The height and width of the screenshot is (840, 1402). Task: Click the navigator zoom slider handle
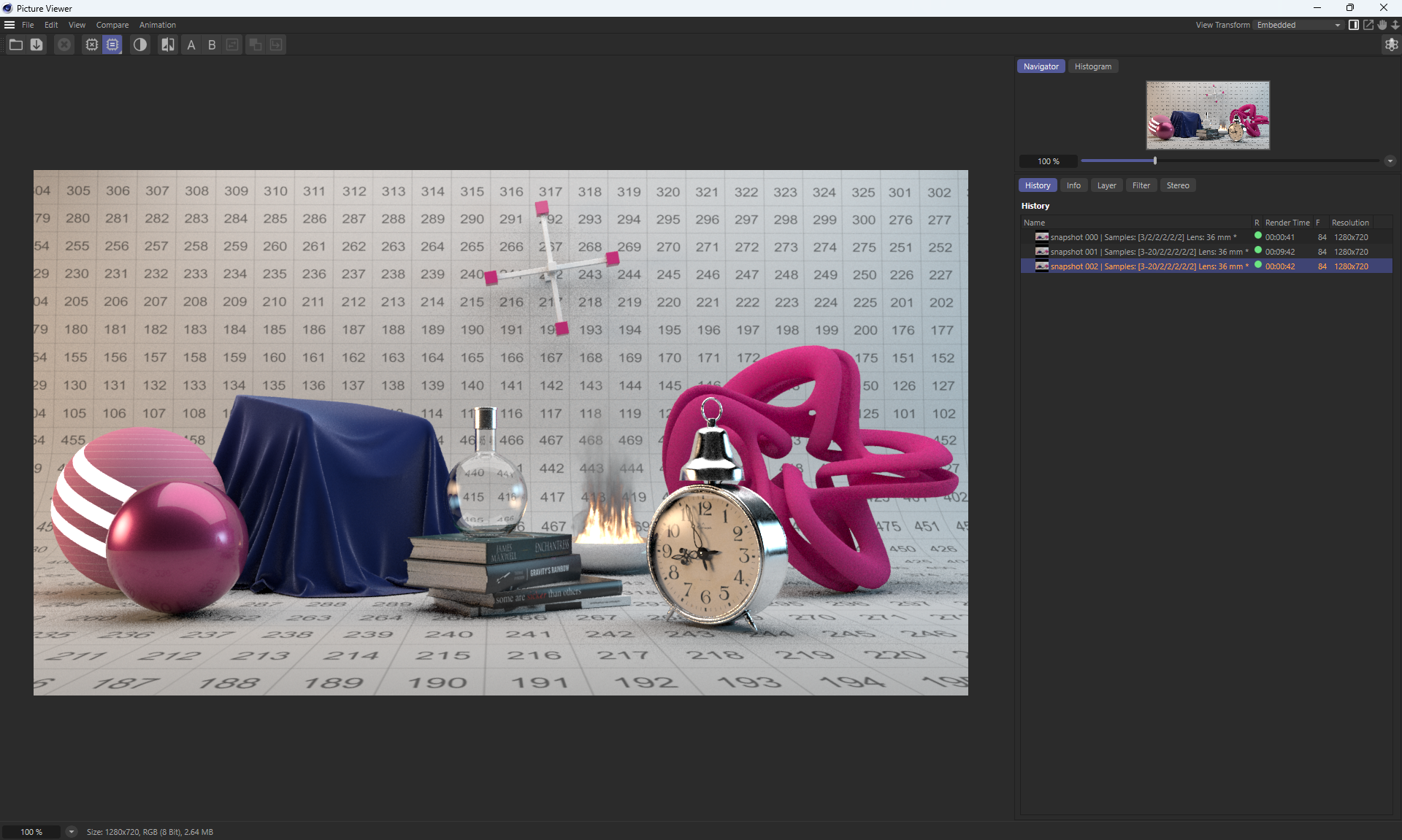point(1154,161)
